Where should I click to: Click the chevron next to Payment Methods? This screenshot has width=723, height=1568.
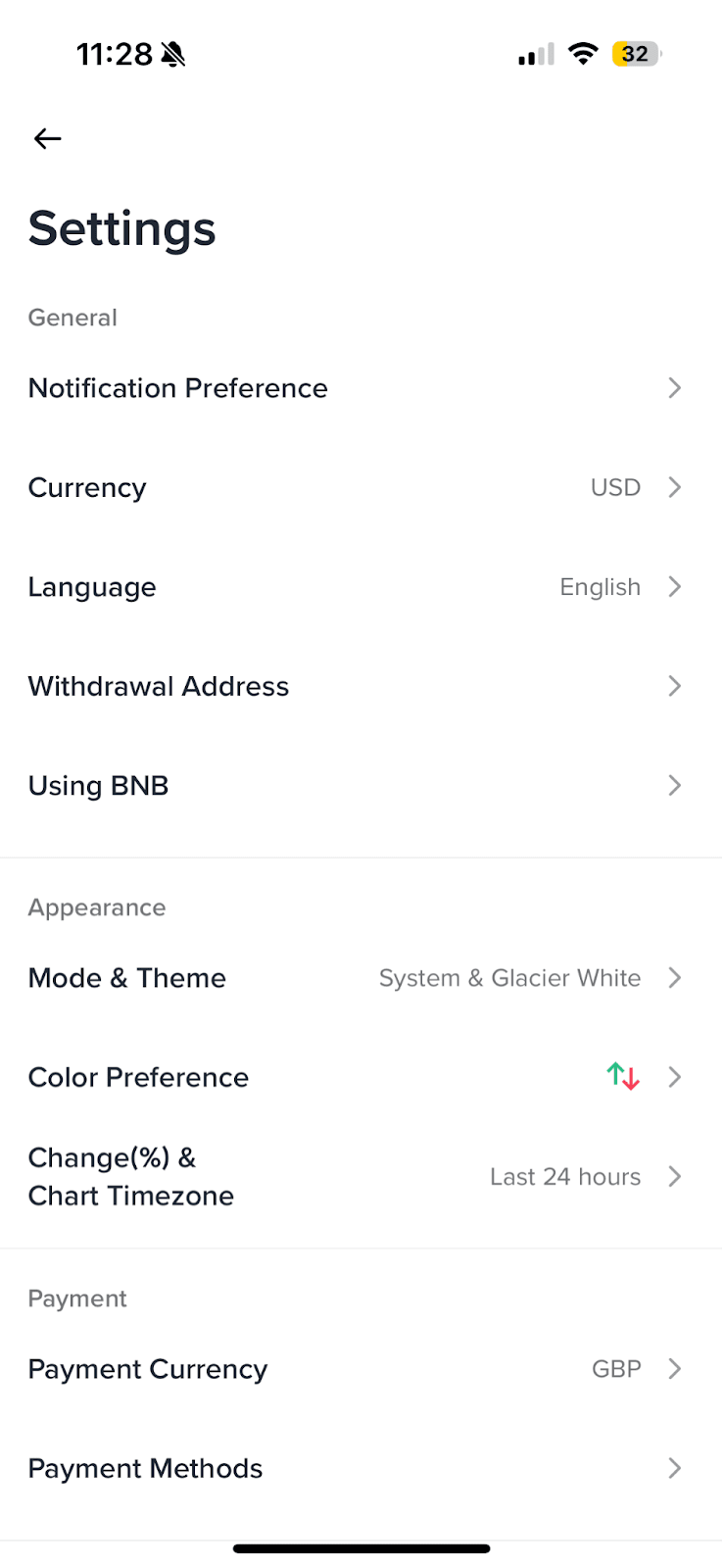674,1467
